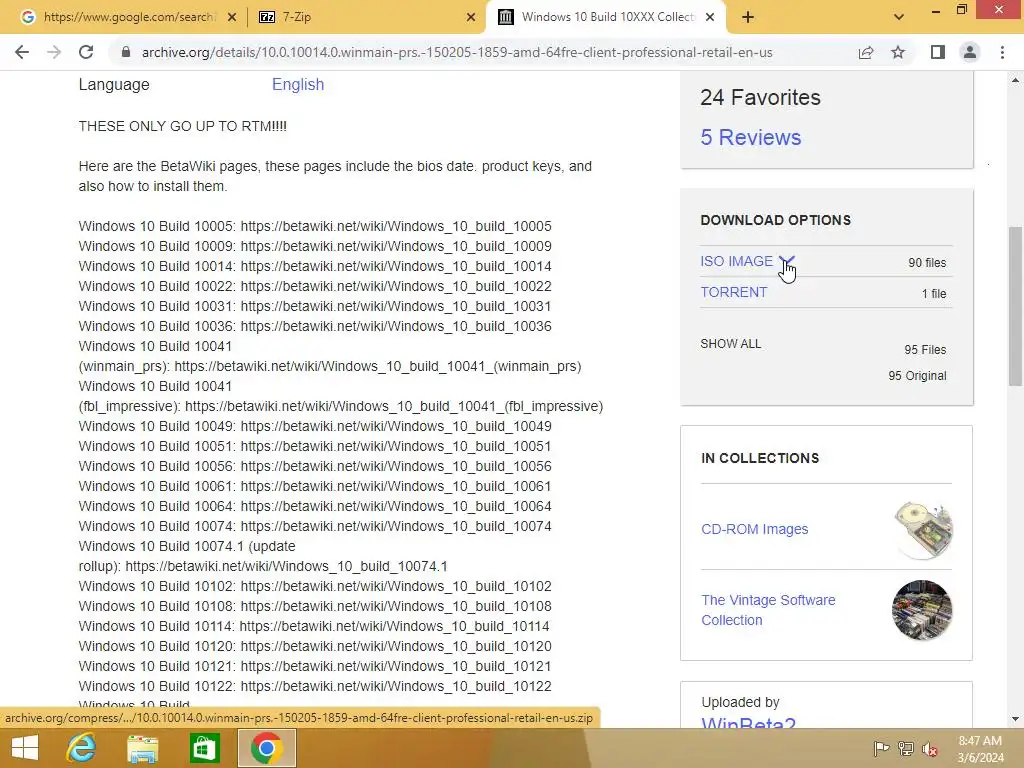Close the 7-Zip tab
Screen dimensions: 1024x768
pos(471,17)
